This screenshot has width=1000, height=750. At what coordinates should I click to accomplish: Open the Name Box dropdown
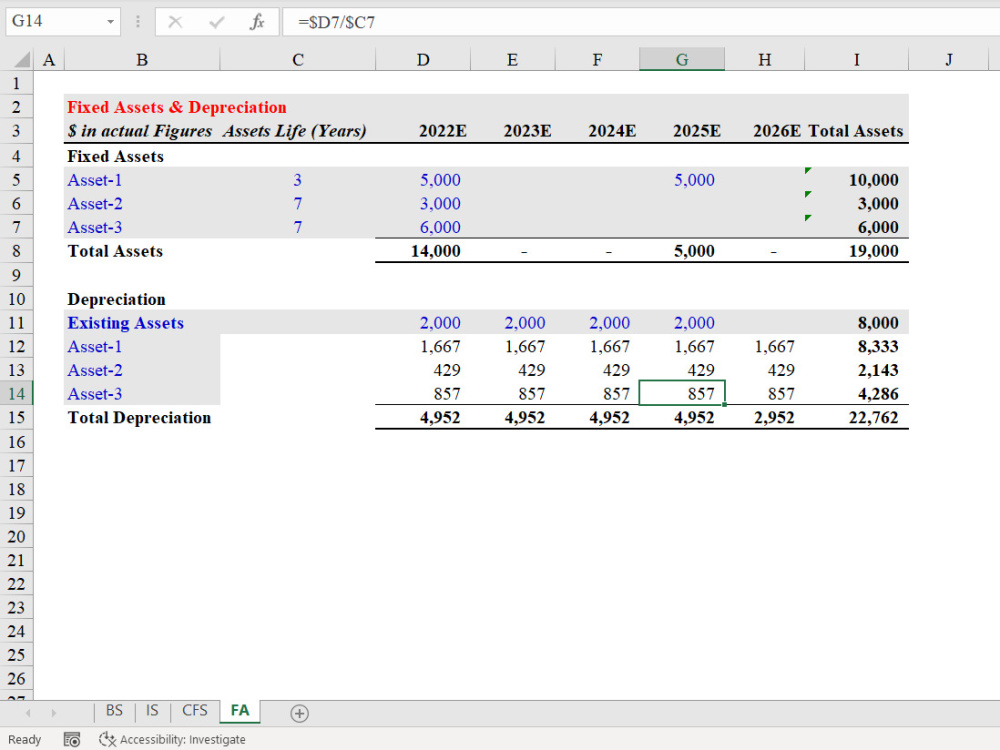coord(110,21)
